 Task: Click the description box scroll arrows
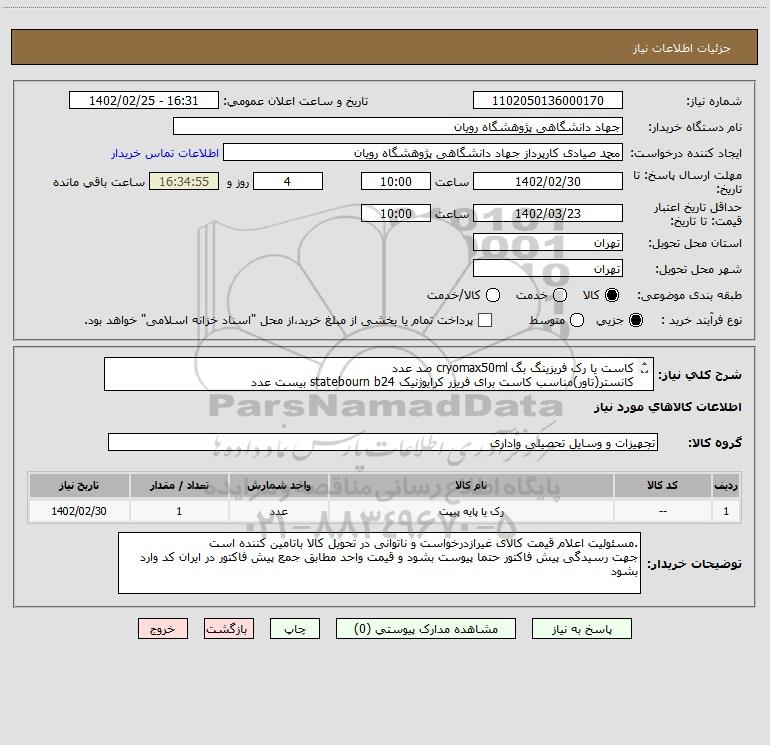pos(644,368)
